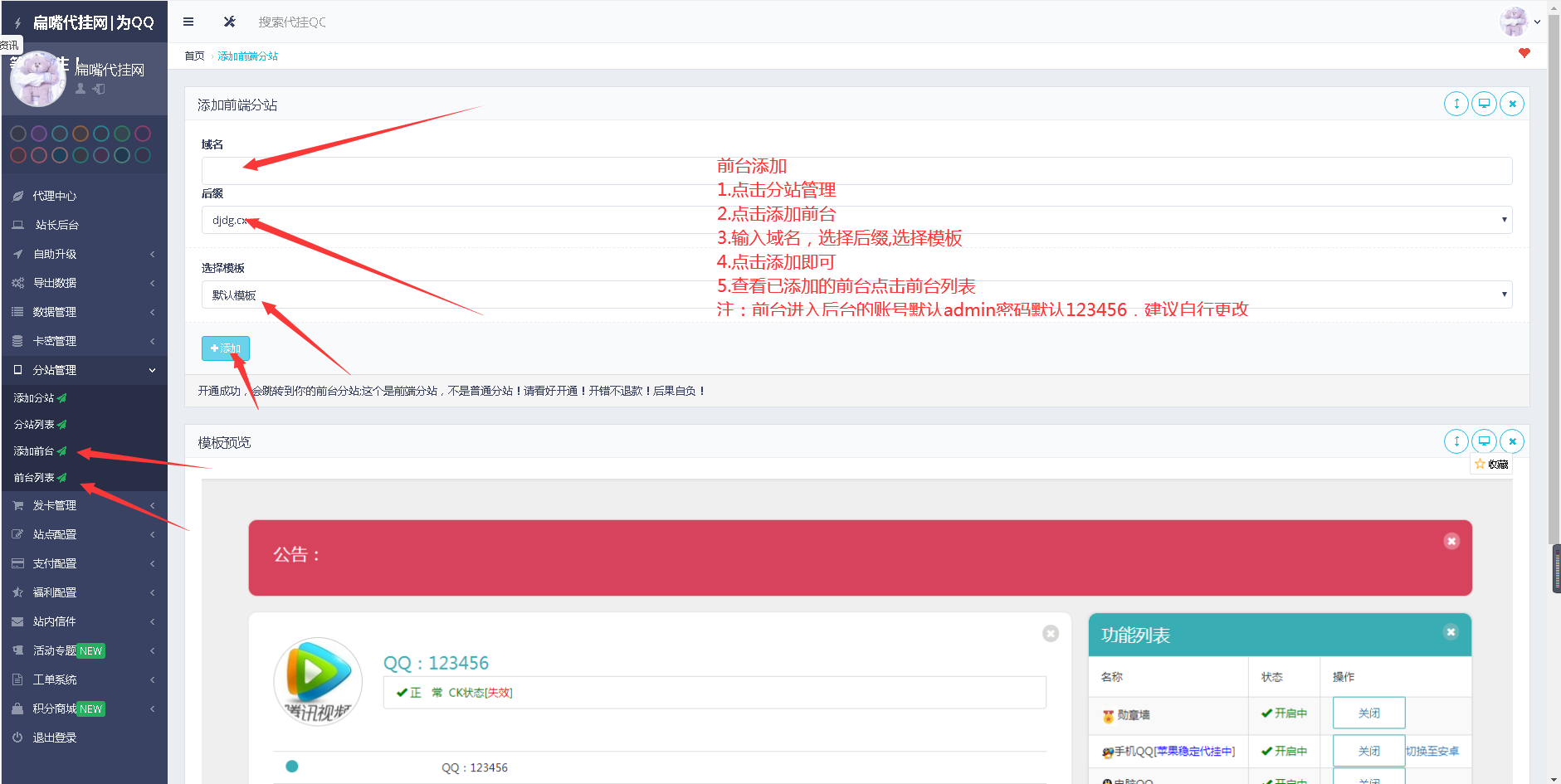Screen dimensions: 1561x784
Task: Expand 积分商城 NEW sidebar menu
Action: [x=84, y=709]
